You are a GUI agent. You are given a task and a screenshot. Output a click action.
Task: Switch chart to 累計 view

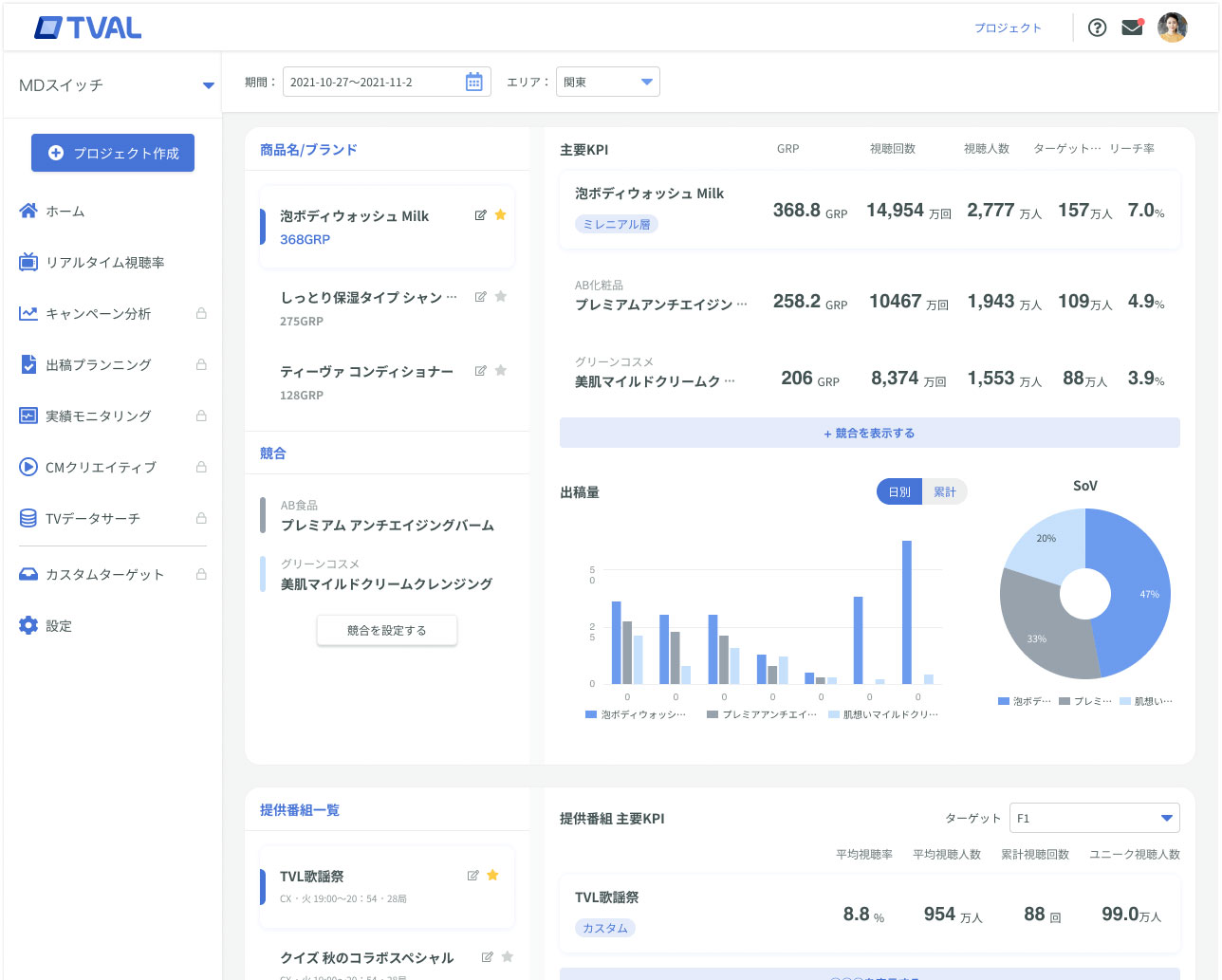pos(944,492)
